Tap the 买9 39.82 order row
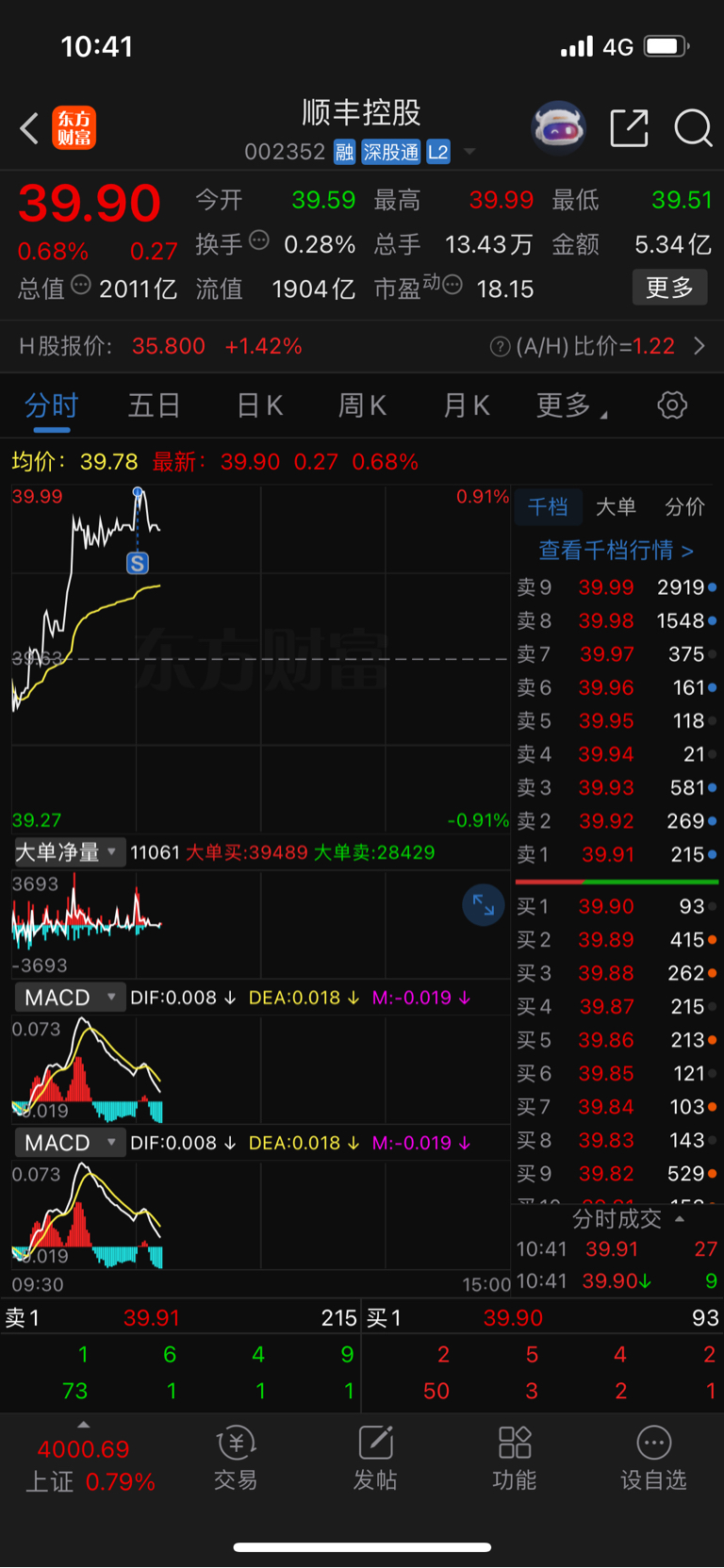The image size is (724, 1568). (617, 1174)
